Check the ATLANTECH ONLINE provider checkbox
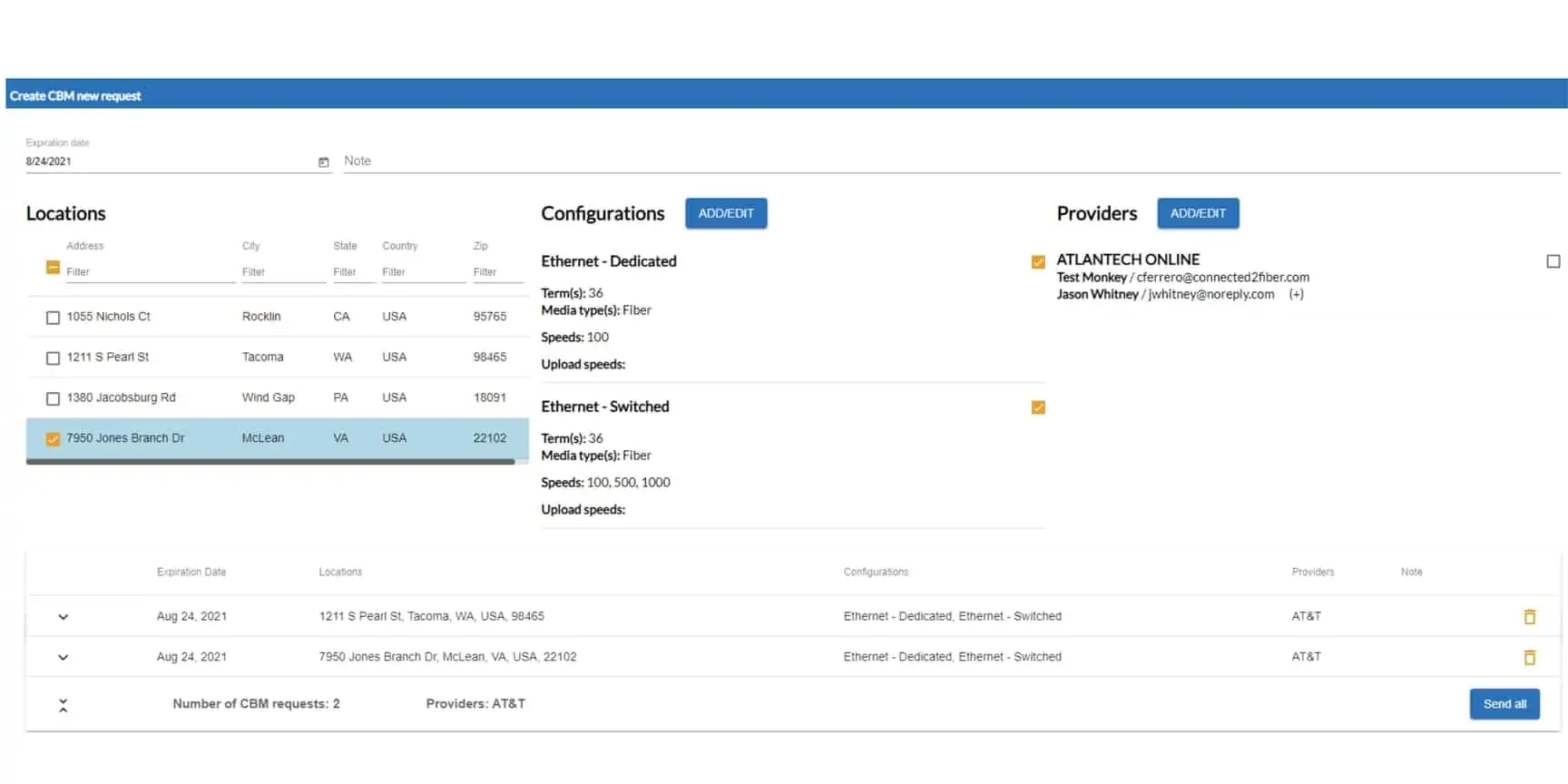 (x=1553, y=261)
